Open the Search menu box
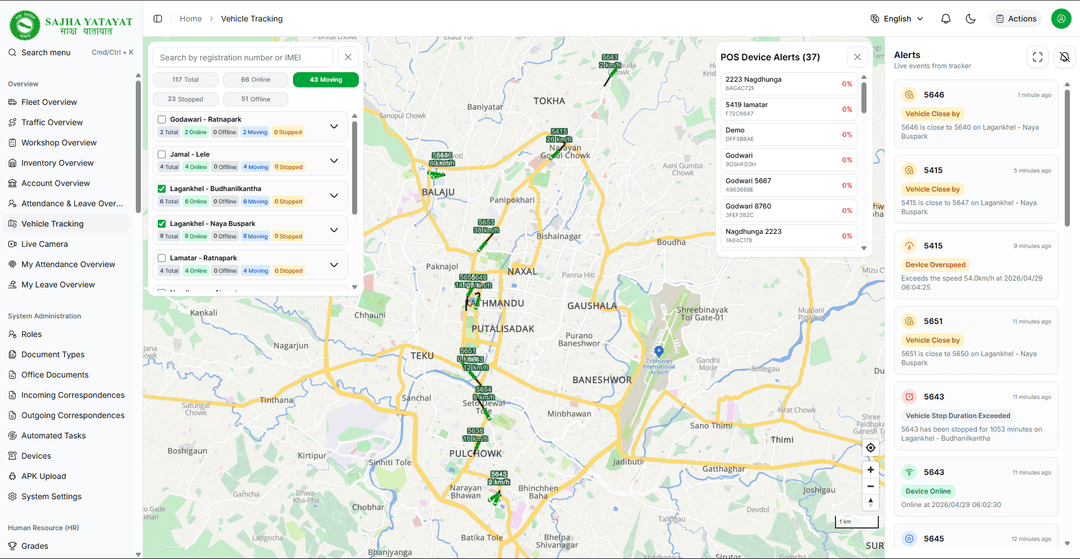1080x559 pixels. [x=70, y=52]
